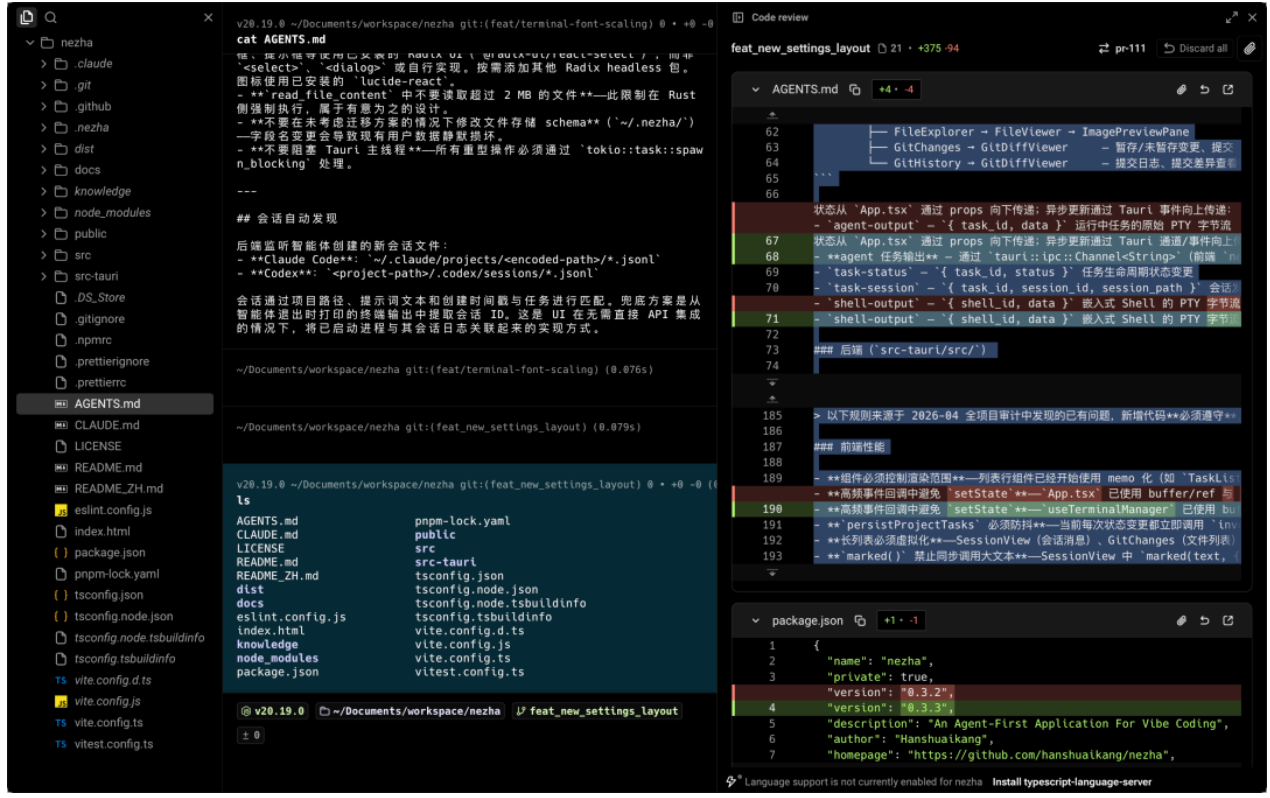Expand hidden lines below line 193 in AGENTS.md
Screen dimensions: 1270x798
pyautogui.click(x=771, y=573)
